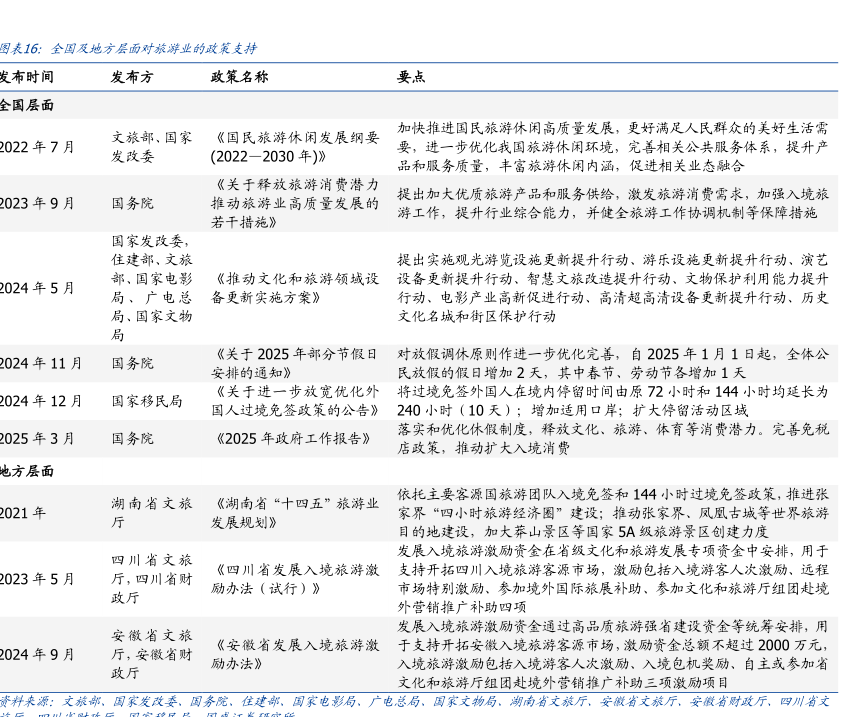868x717 pixels.
Task: Click the date cell '2021年'
Action: [x=23, y=513]
